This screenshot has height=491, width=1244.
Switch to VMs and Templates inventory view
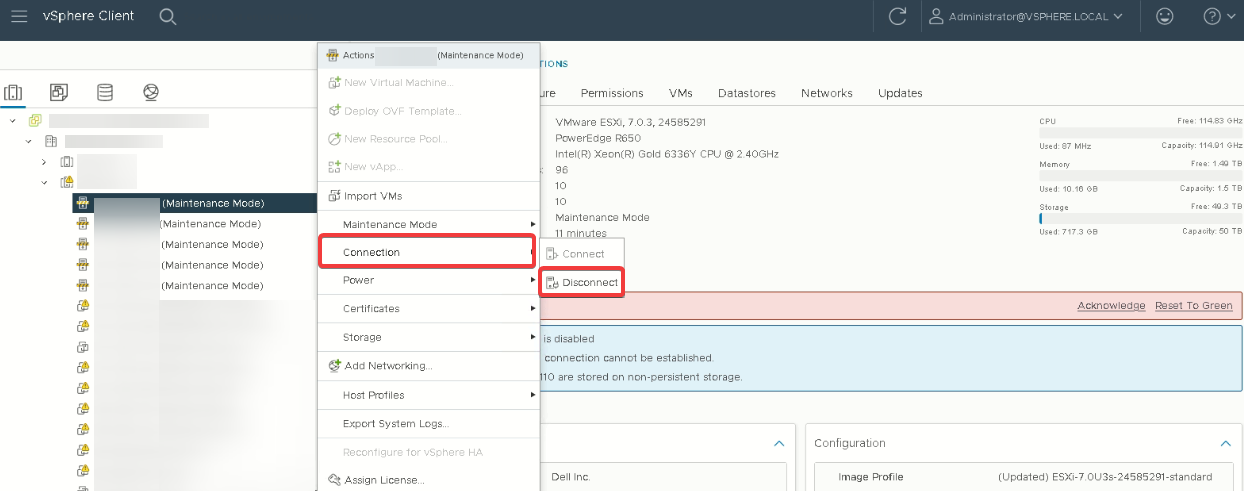(x=59, y=92)
